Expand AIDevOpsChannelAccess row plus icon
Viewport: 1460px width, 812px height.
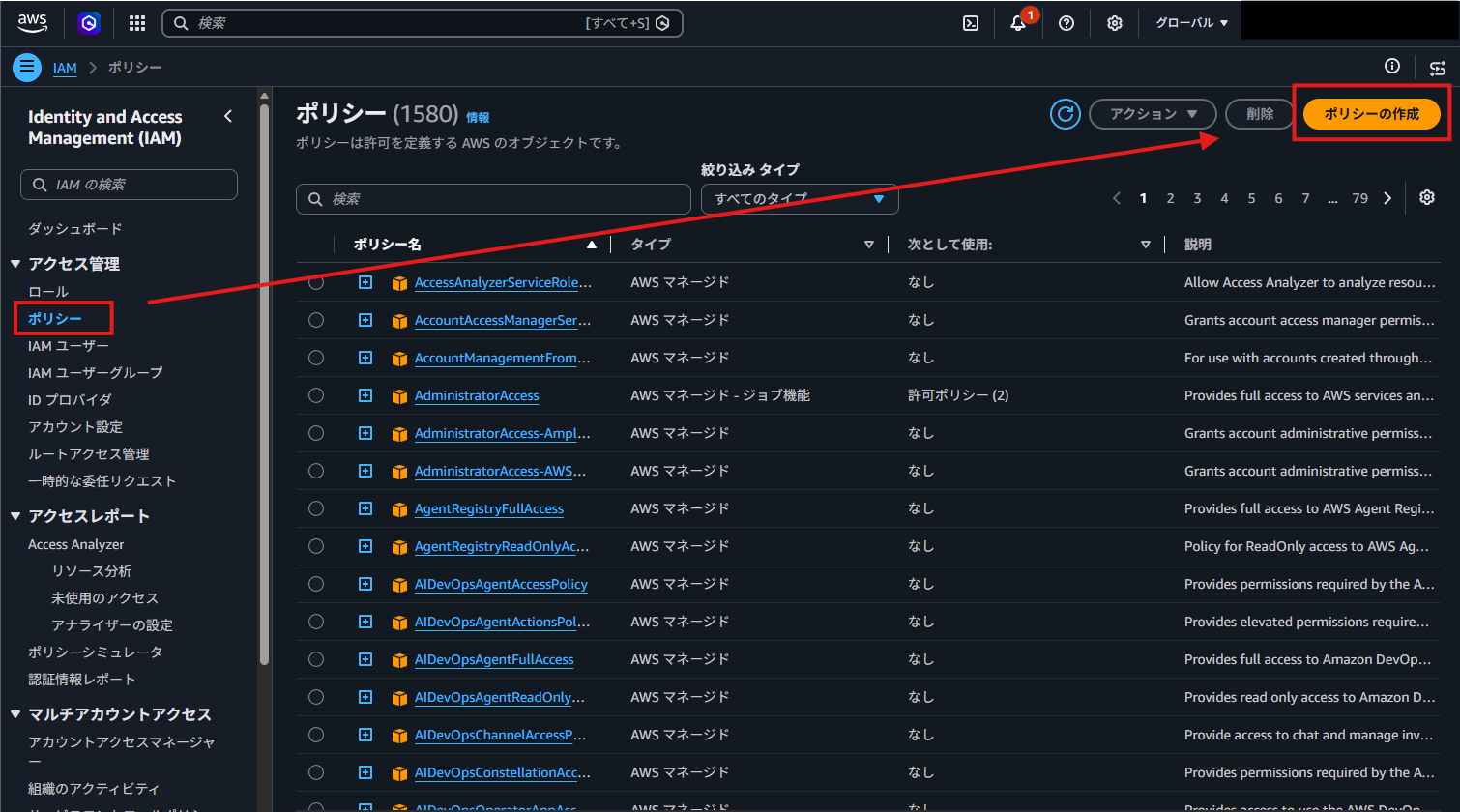365,735
